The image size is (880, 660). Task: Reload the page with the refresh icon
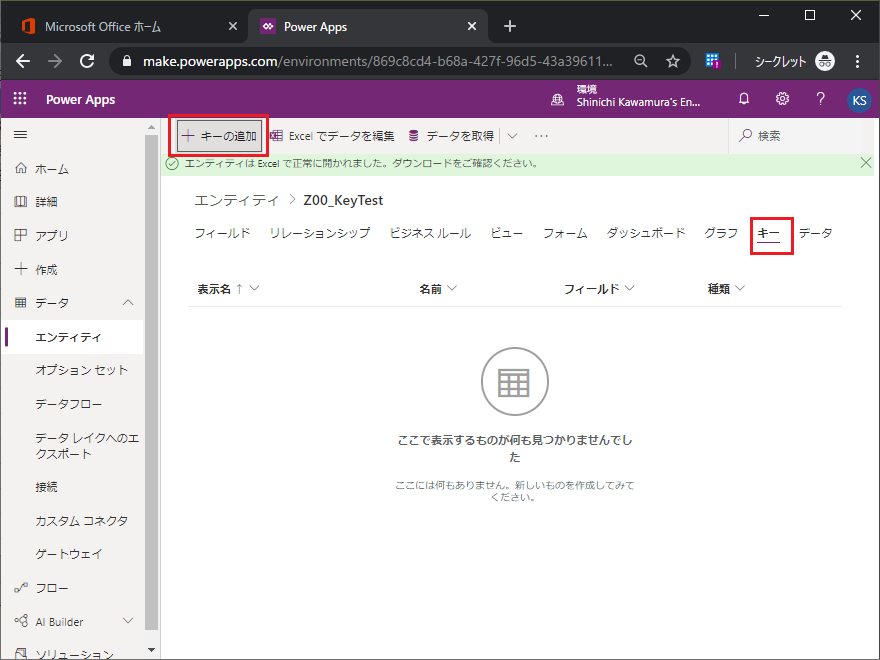point(87,61)
